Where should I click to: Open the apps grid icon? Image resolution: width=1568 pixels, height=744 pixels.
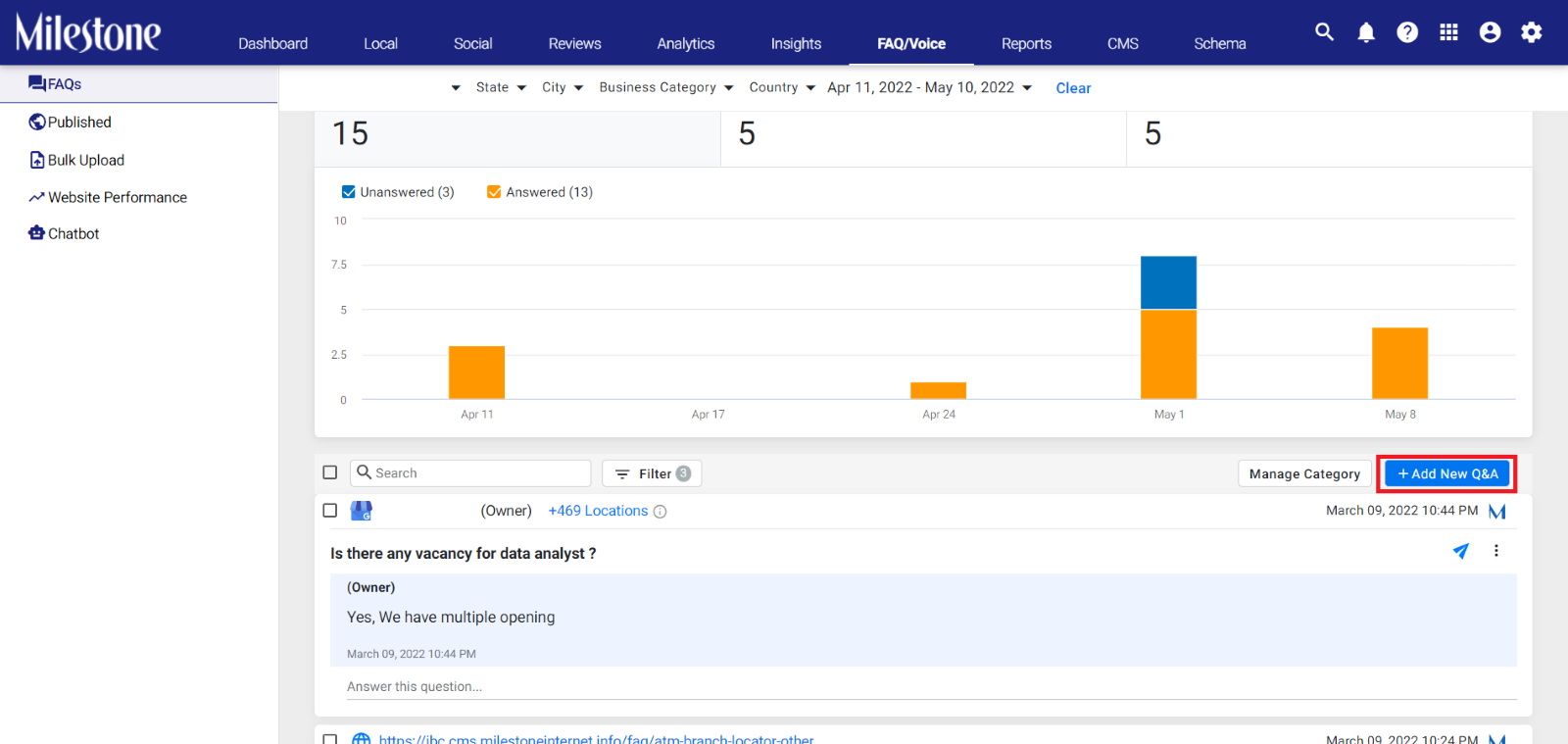pos(1448,32)
